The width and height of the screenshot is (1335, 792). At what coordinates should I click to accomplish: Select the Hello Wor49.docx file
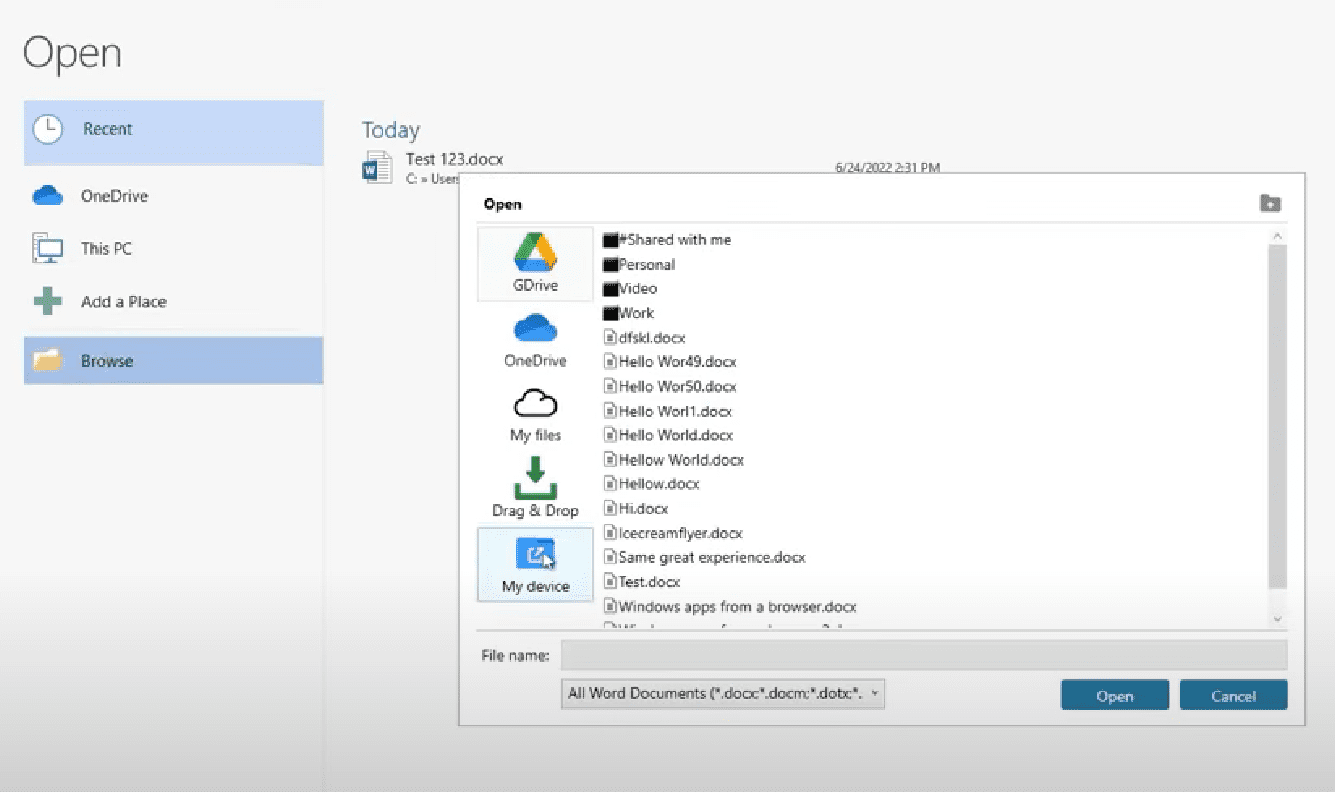point(670,362)
